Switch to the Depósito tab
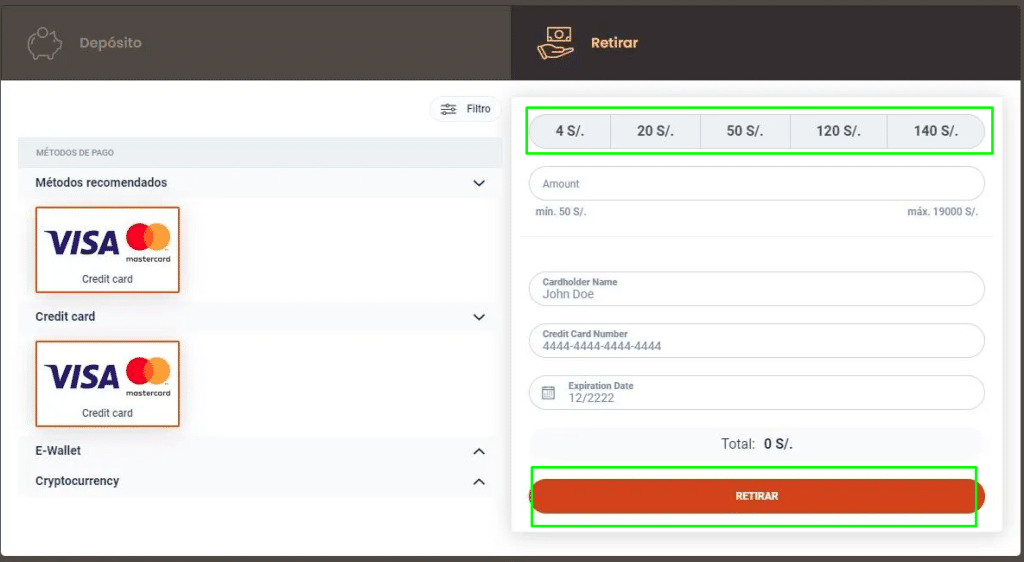Viewport: 1024px width, 562px height. [110, 43]
